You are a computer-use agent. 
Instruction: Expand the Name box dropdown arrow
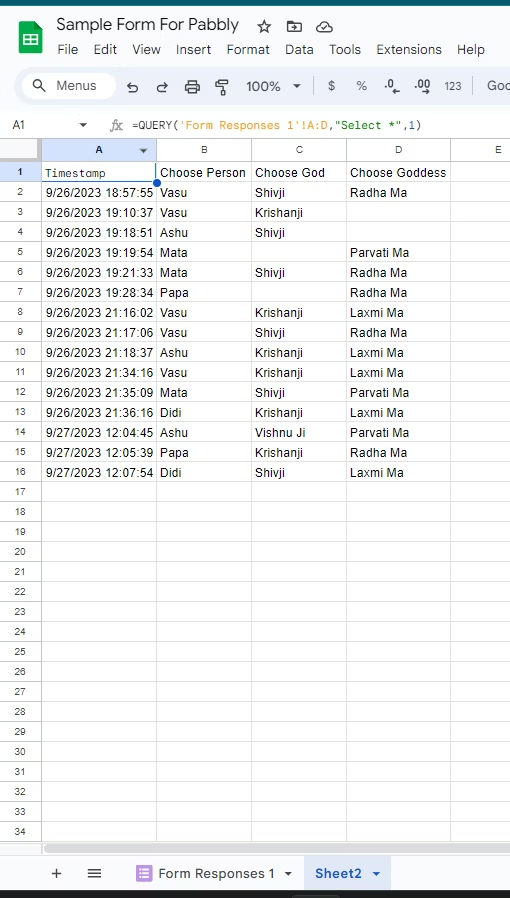[x=83, y=125]
